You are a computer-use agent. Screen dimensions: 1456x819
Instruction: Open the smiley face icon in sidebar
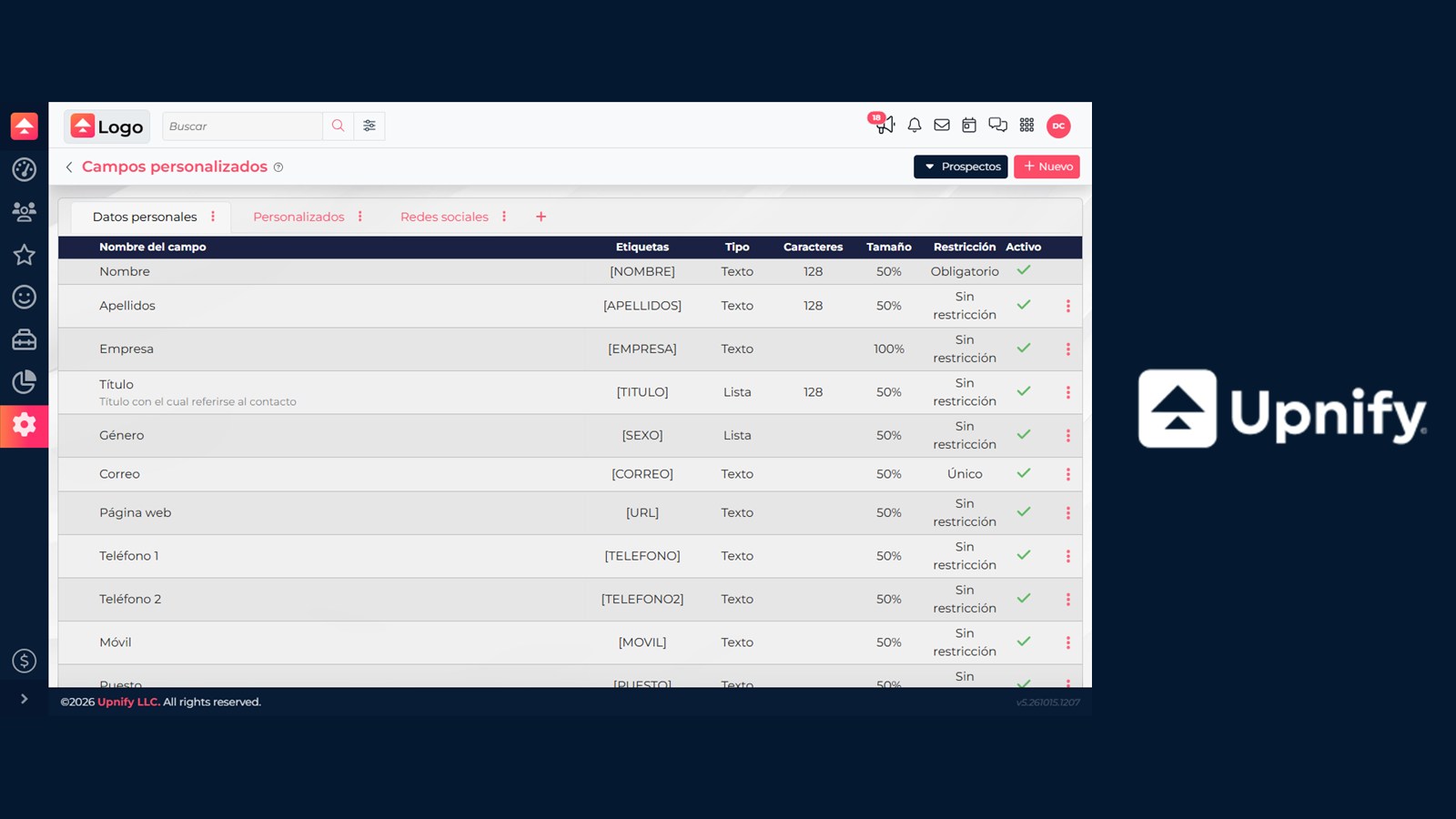(25, 297)
